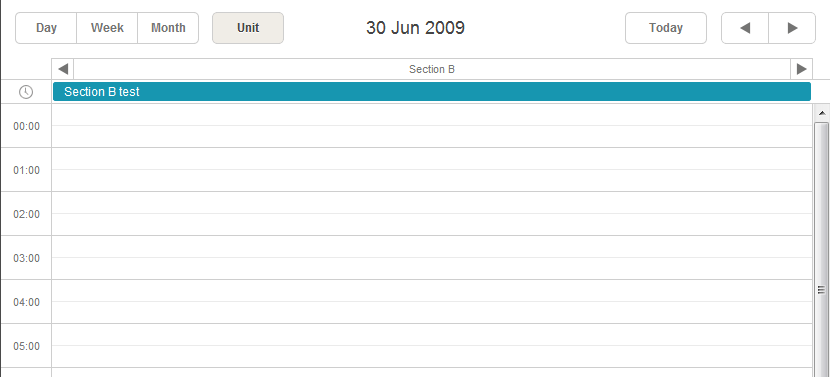Image resolution: width=830 pixels, height=377 pixels.
Task: Select the 00:00 time slot cell
Action: 432,125
